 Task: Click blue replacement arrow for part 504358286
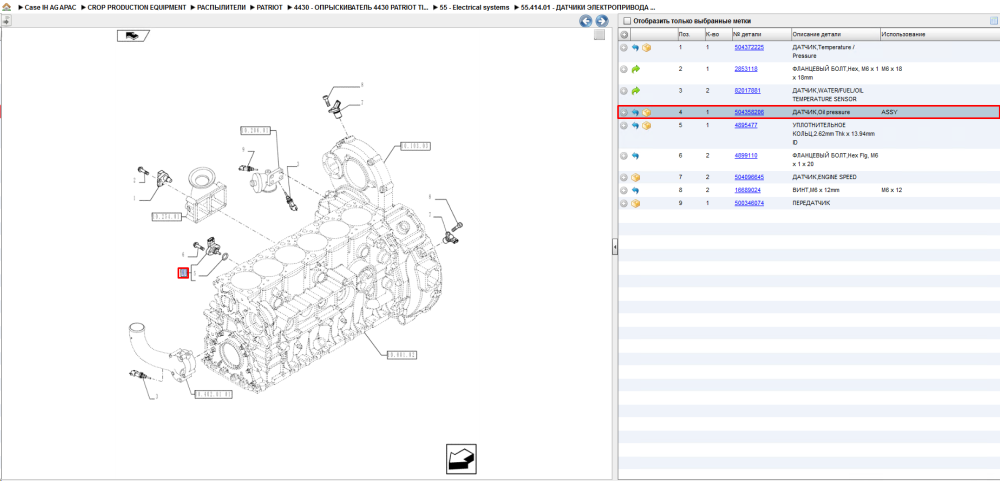pyautogui.click(x=635, y=112)
